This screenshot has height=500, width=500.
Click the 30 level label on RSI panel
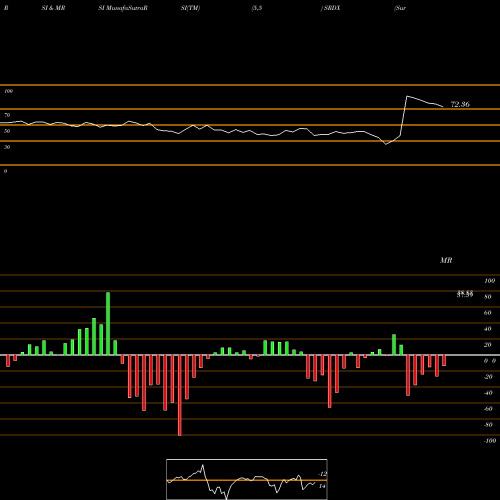coord(7,147)
